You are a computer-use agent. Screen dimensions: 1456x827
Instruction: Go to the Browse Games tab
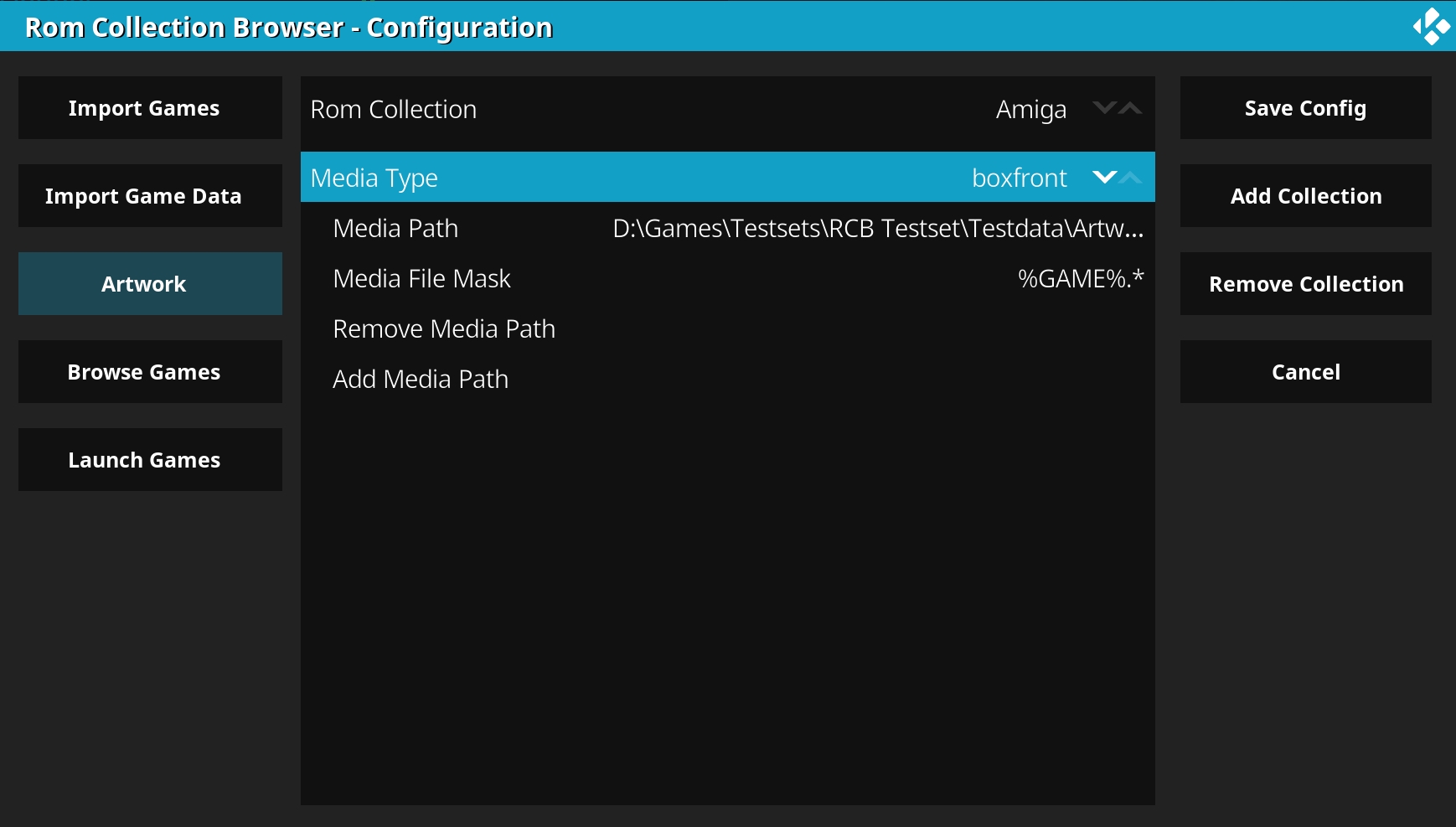point(150,372)
